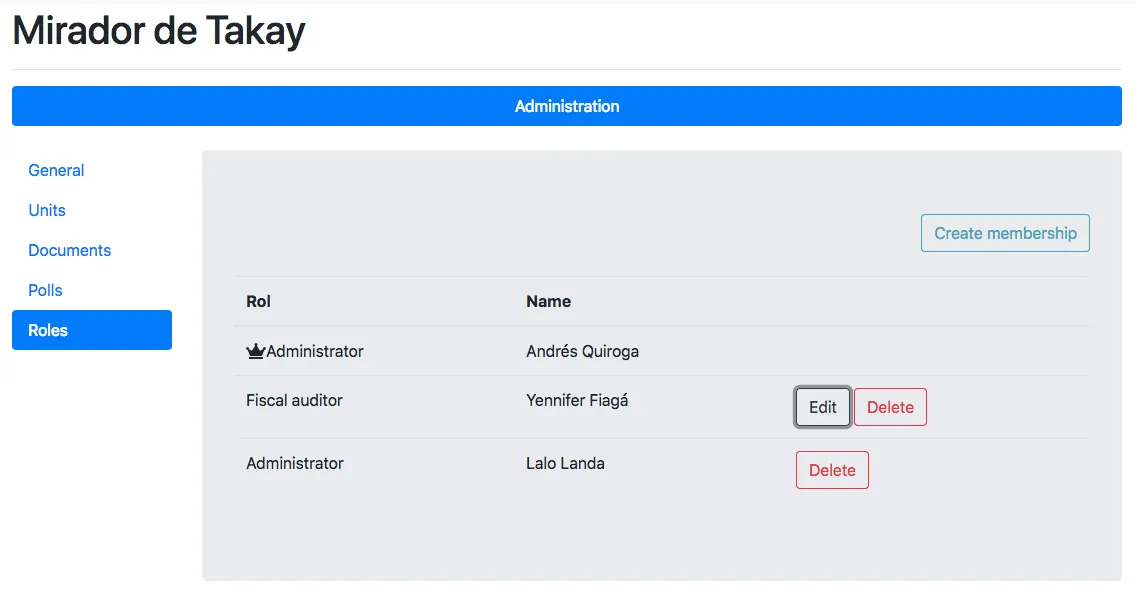The height and width of the screenshot is (589, 1136).
Task: Select the Roles sidebar item
Action: [91, 330]
